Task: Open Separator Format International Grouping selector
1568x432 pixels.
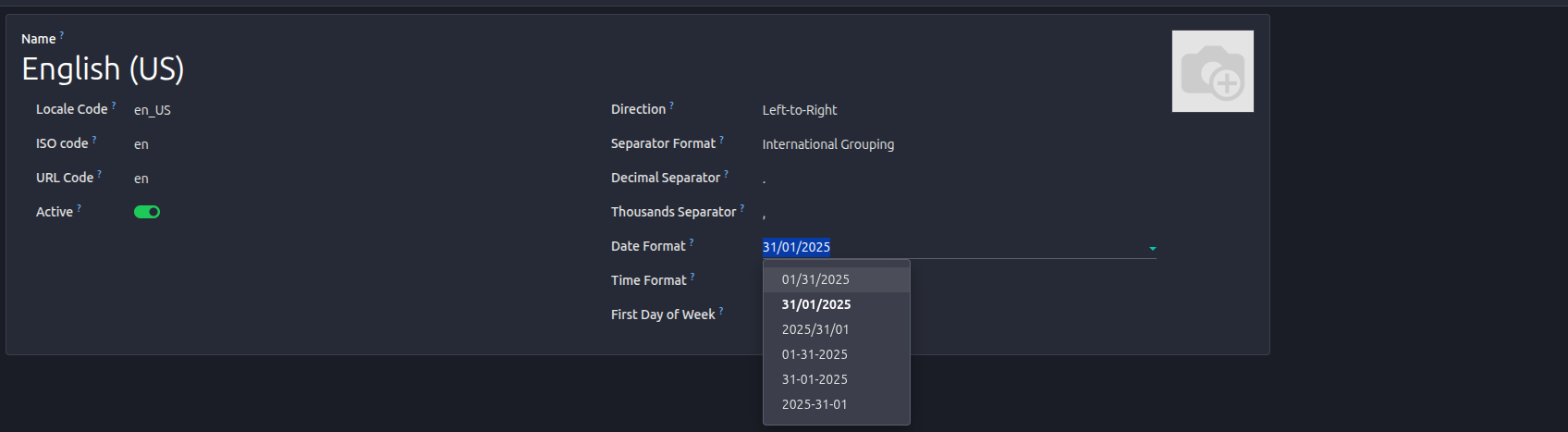Action: 828,144
